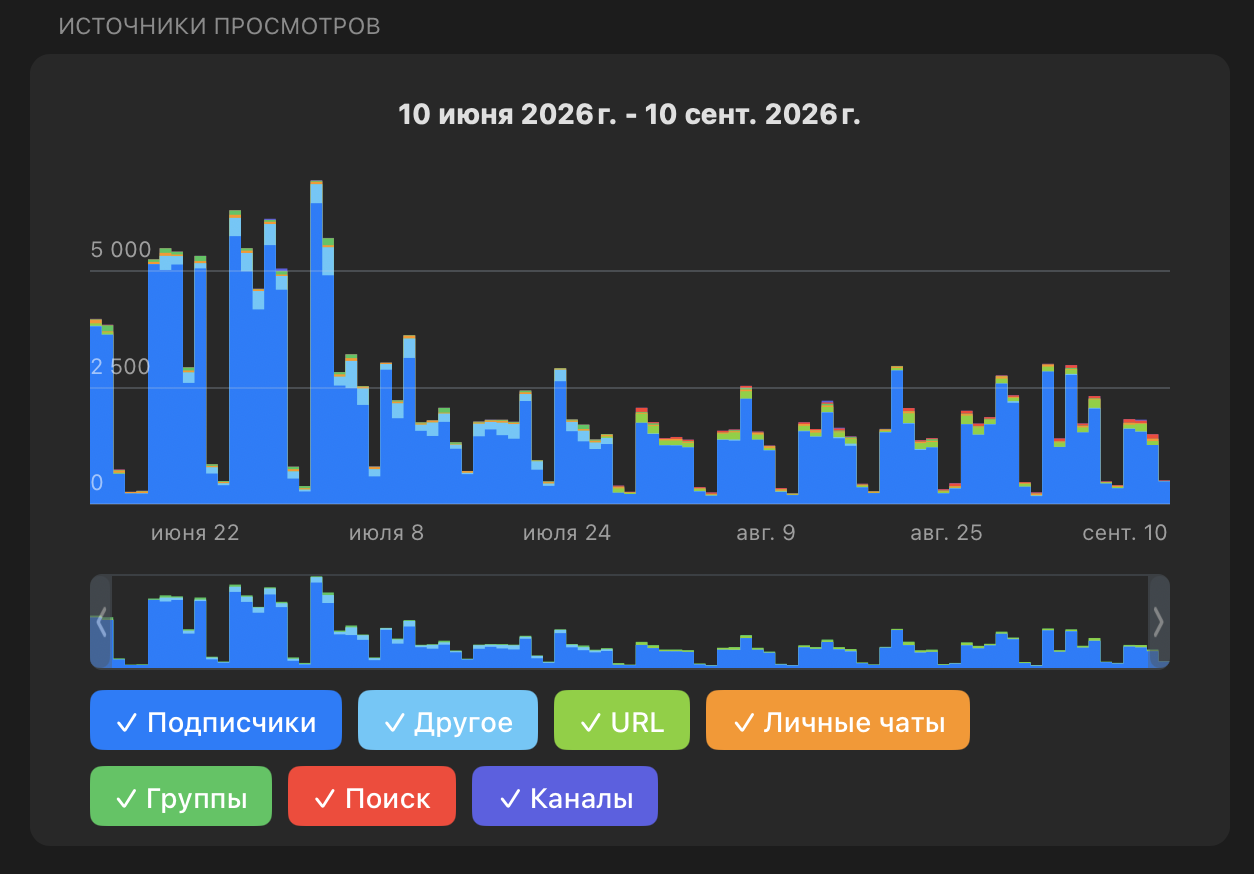Toggle the Подписчики series filter

tap(216, 720)
